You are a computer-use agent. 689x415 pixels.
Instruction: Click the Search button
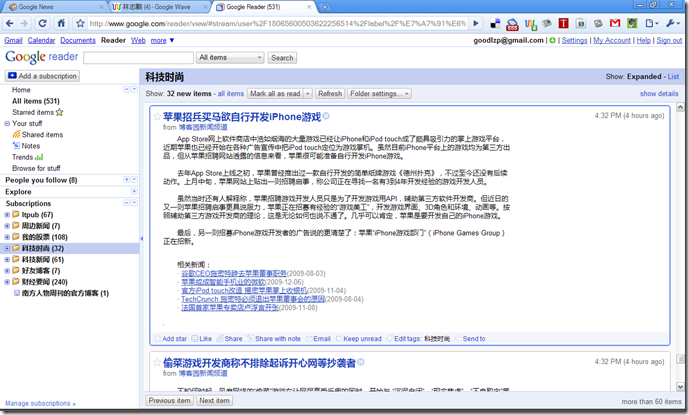click(x=282, y=58)
